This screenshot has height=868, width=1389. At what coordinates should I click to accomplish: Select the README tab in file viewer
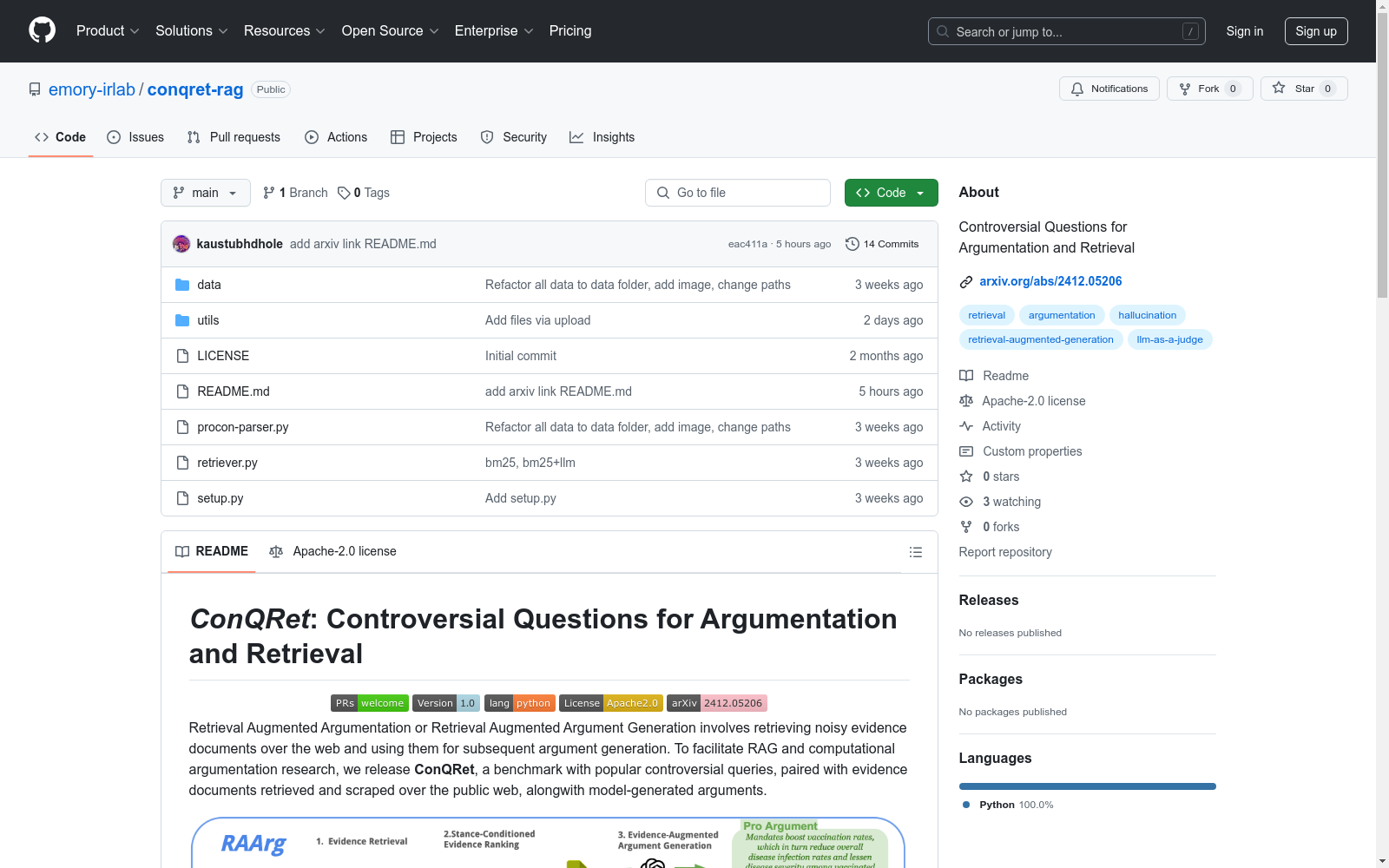click(x=212, y=551)
